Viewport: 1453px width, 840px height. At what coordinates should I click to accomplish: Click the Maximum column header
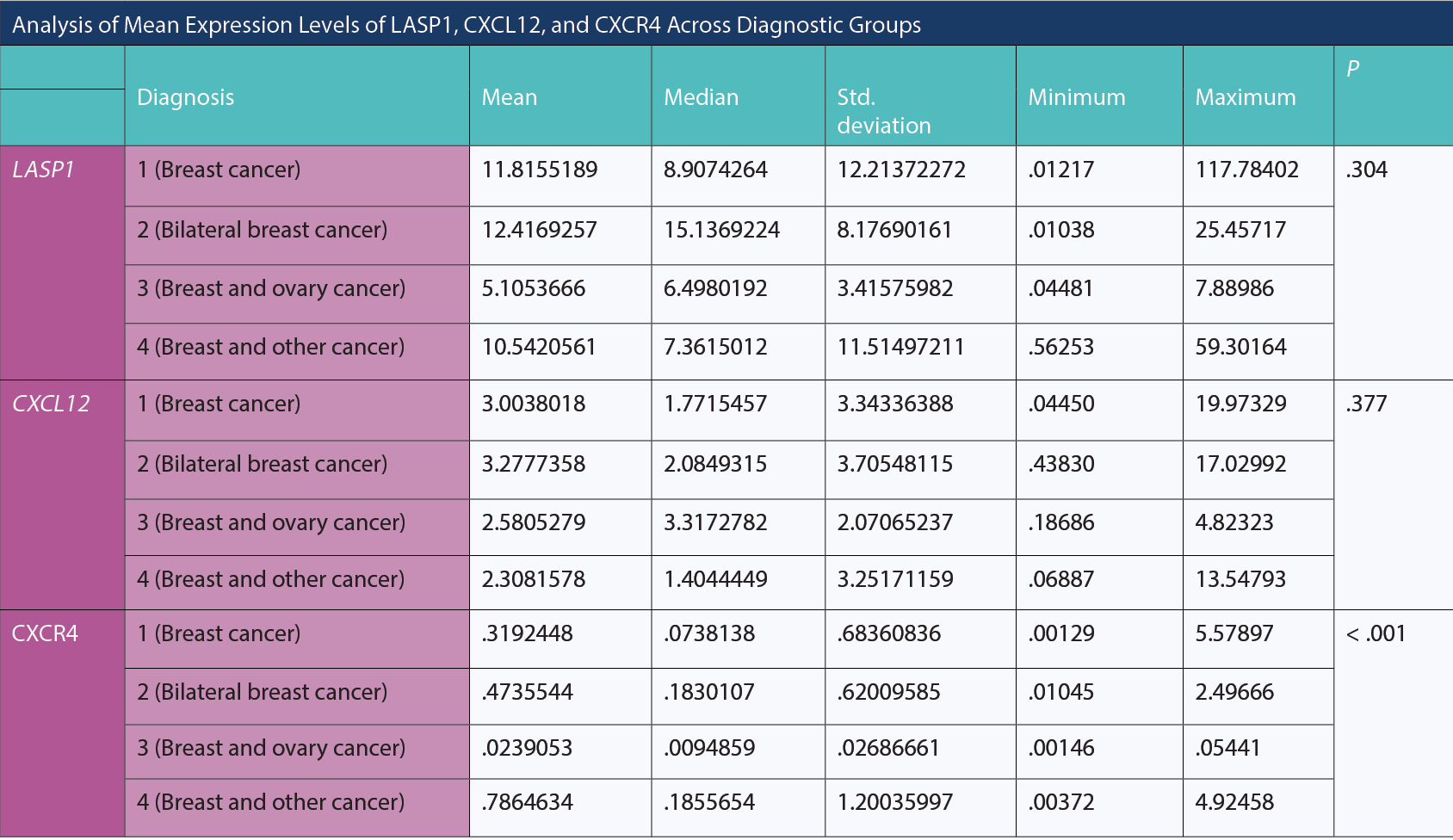pyautogui.click(x=1246, y=97)
